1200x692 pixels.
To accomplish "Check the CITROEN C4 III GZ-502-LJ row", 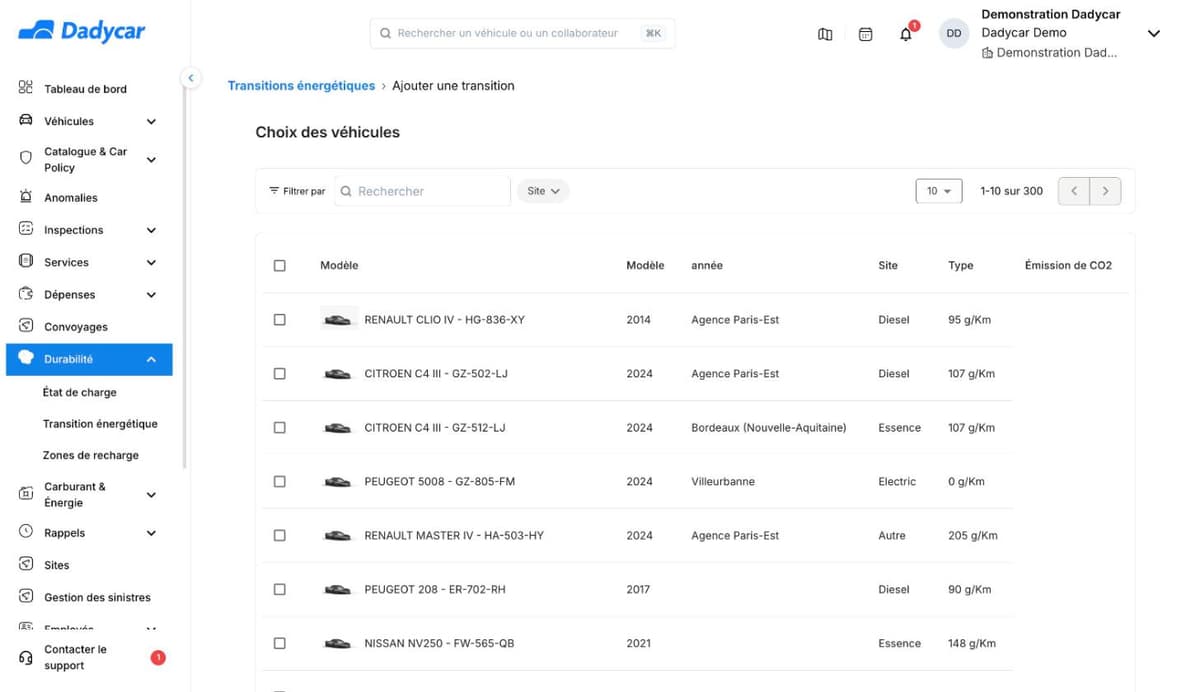I will click(x=279, y=373).
